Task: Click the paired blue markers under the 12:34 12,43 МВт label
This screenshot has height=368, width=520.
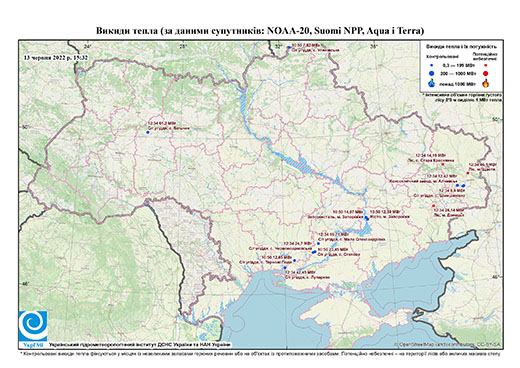Action: pos(461,185)
